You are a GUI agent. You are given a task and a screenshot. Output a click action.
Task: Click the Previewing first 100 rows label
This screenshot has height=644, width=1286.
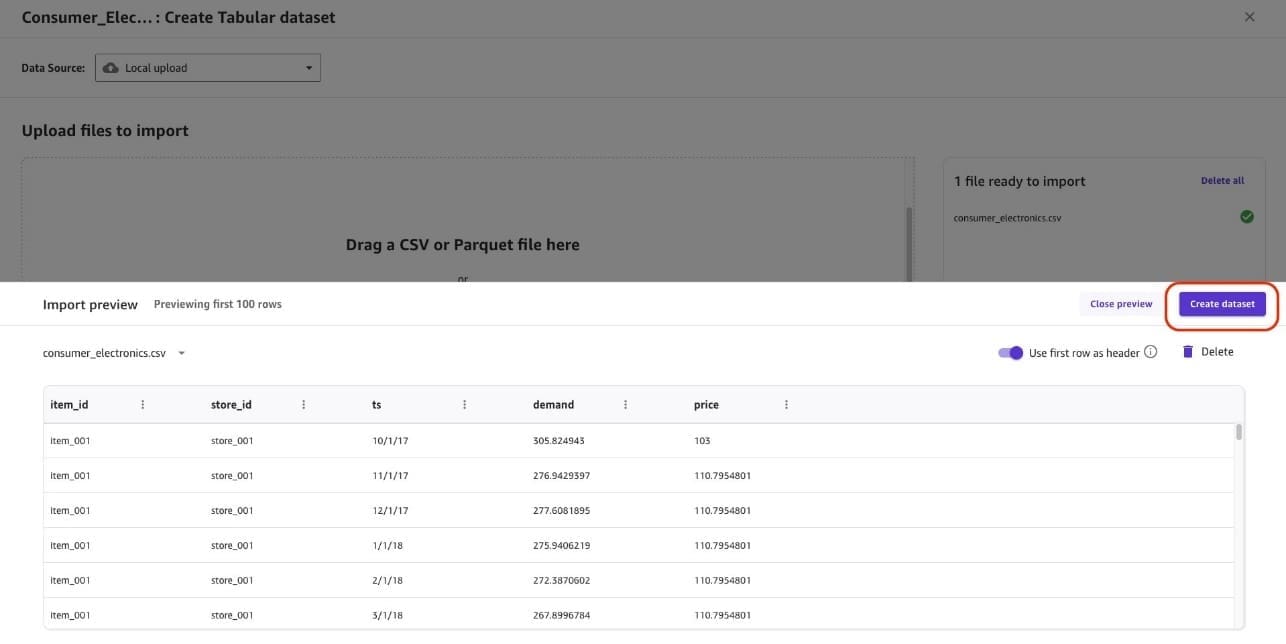217,304
